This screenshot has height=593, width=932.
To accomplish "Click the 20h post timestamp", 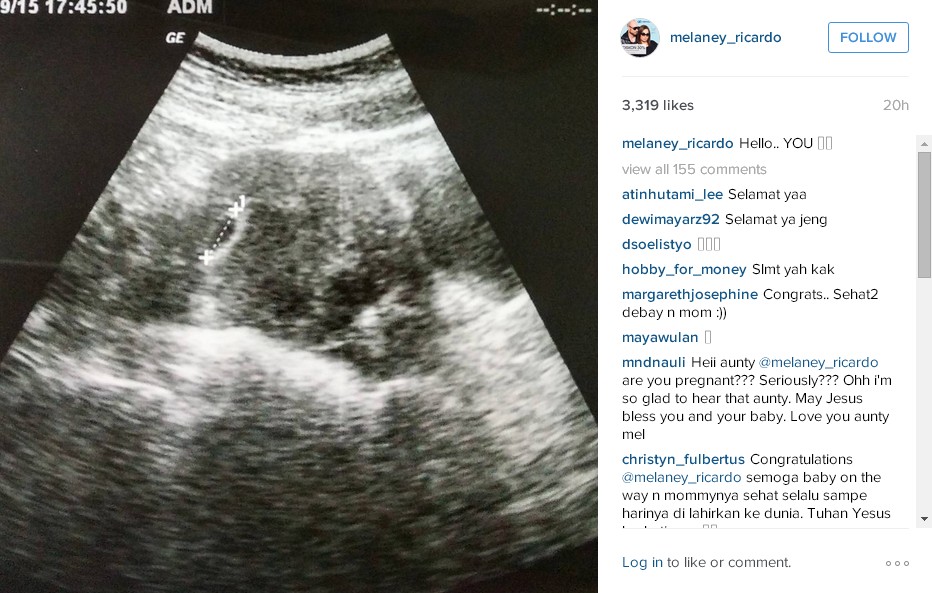I will [x=896, y=105].
